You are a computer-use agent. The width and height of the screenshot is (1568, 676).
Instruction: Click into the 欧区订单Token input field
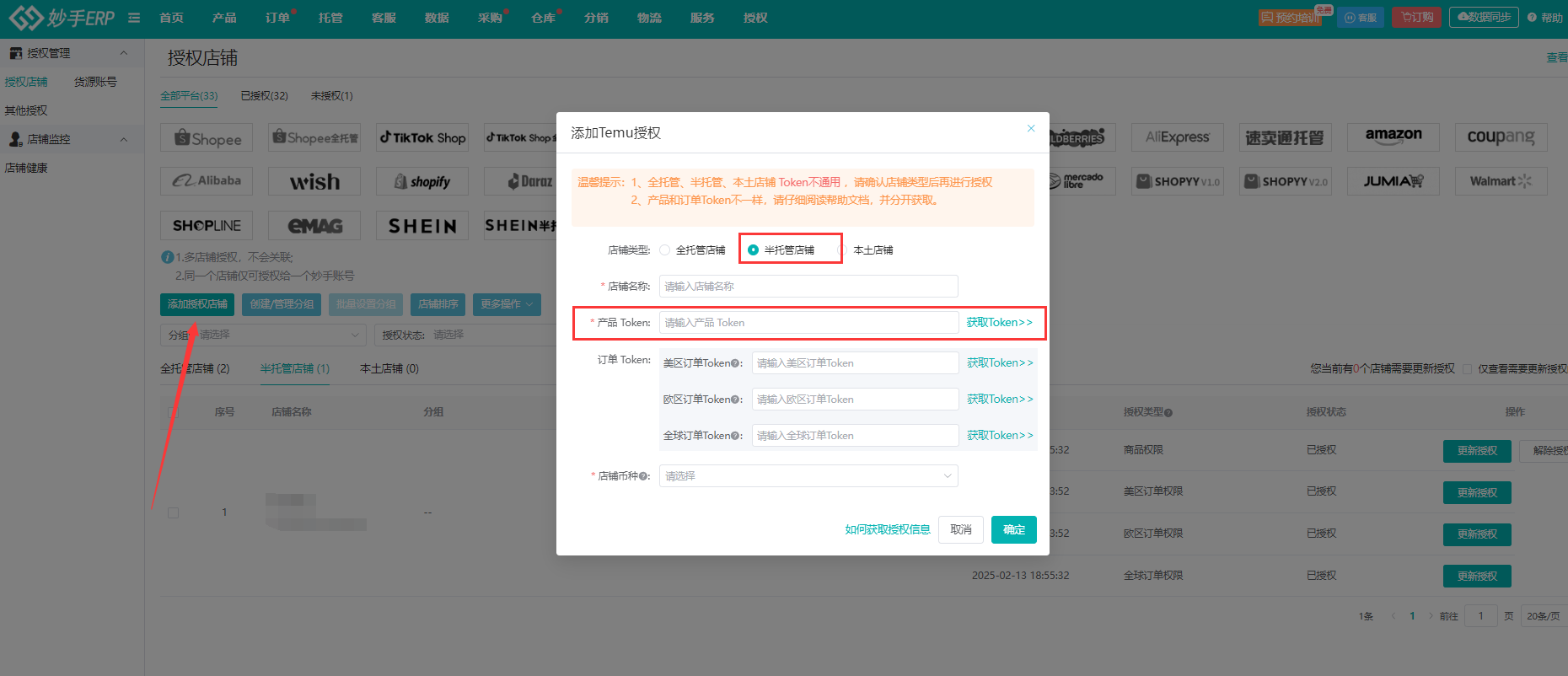click(x=855, y=400)
